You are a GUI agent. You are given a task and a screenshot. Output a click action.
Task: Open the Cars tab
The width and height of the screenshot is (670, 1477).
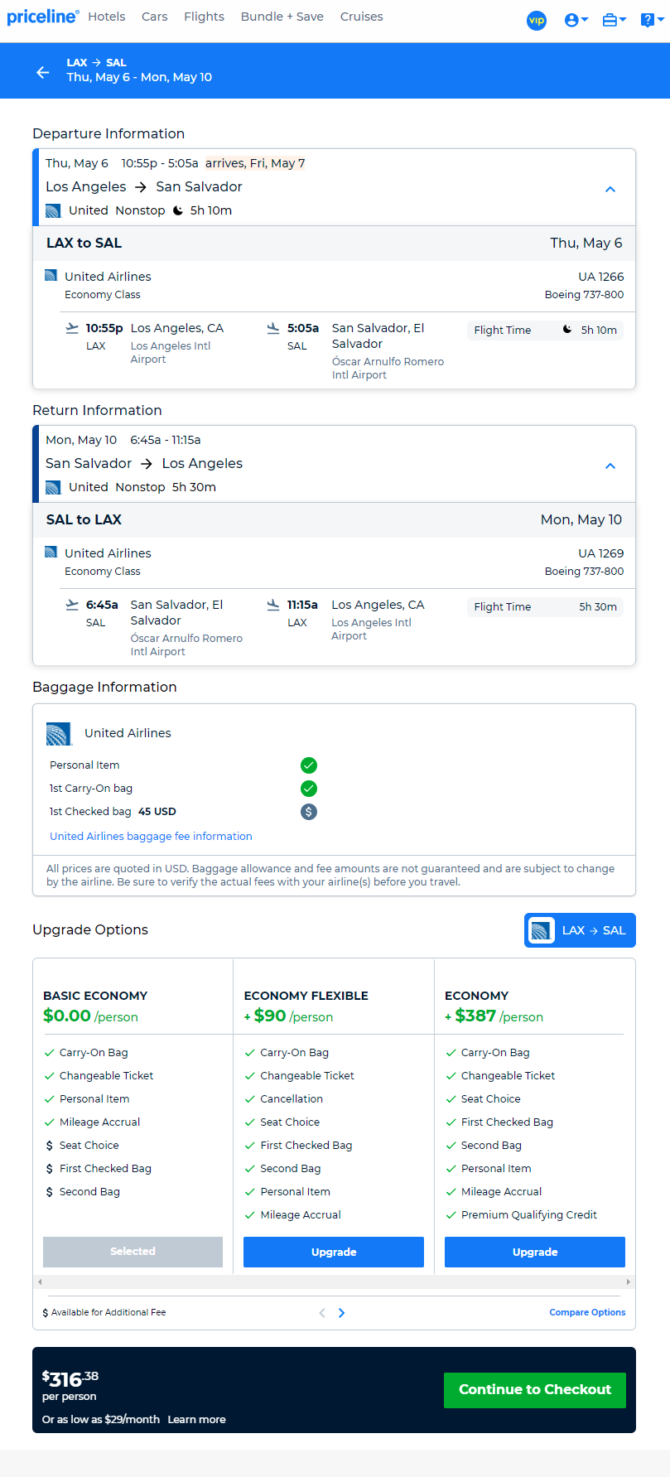click(x=154, y=17)
